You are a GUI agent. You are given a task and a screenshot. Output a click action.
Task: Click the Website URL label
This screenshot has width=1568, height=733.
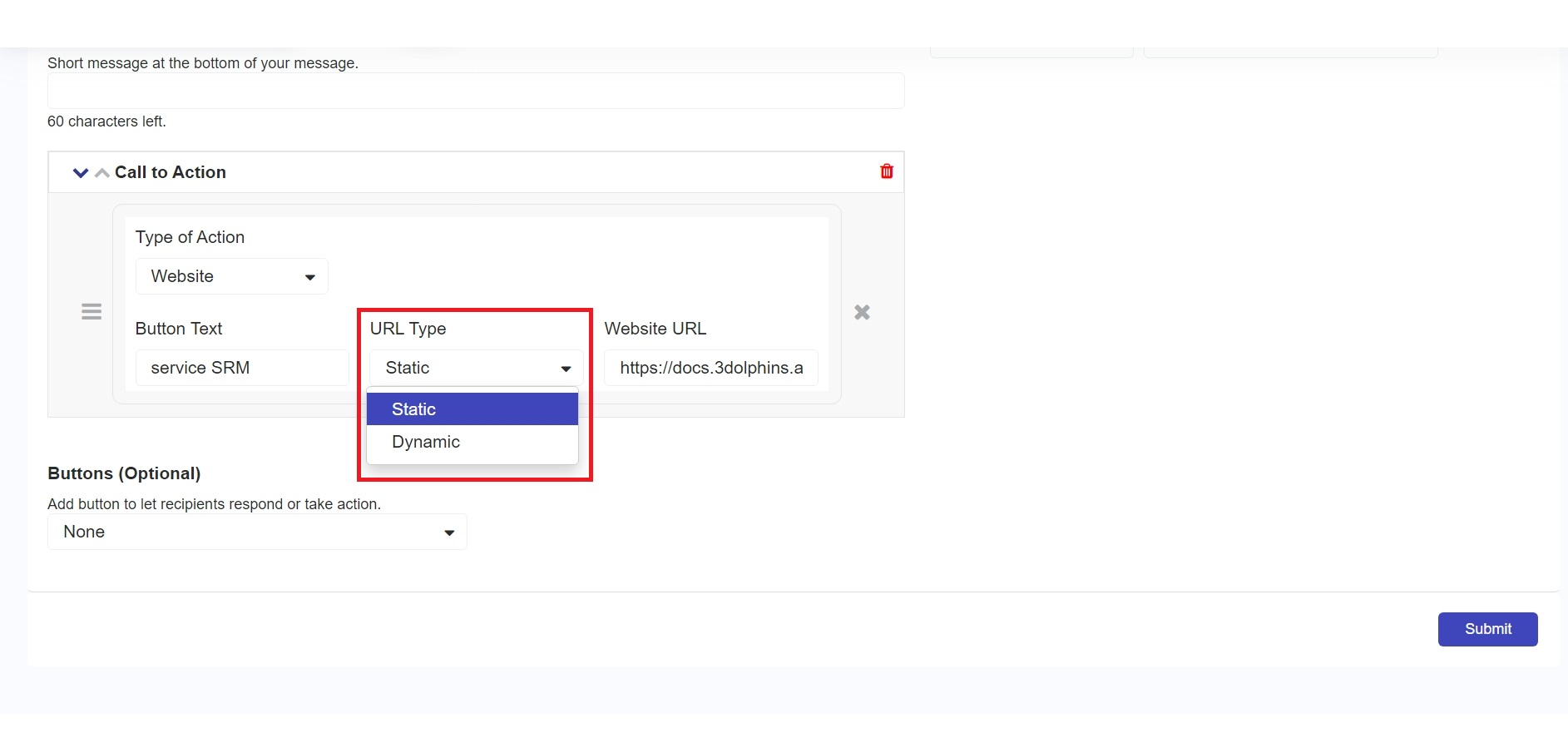(655, 329)
